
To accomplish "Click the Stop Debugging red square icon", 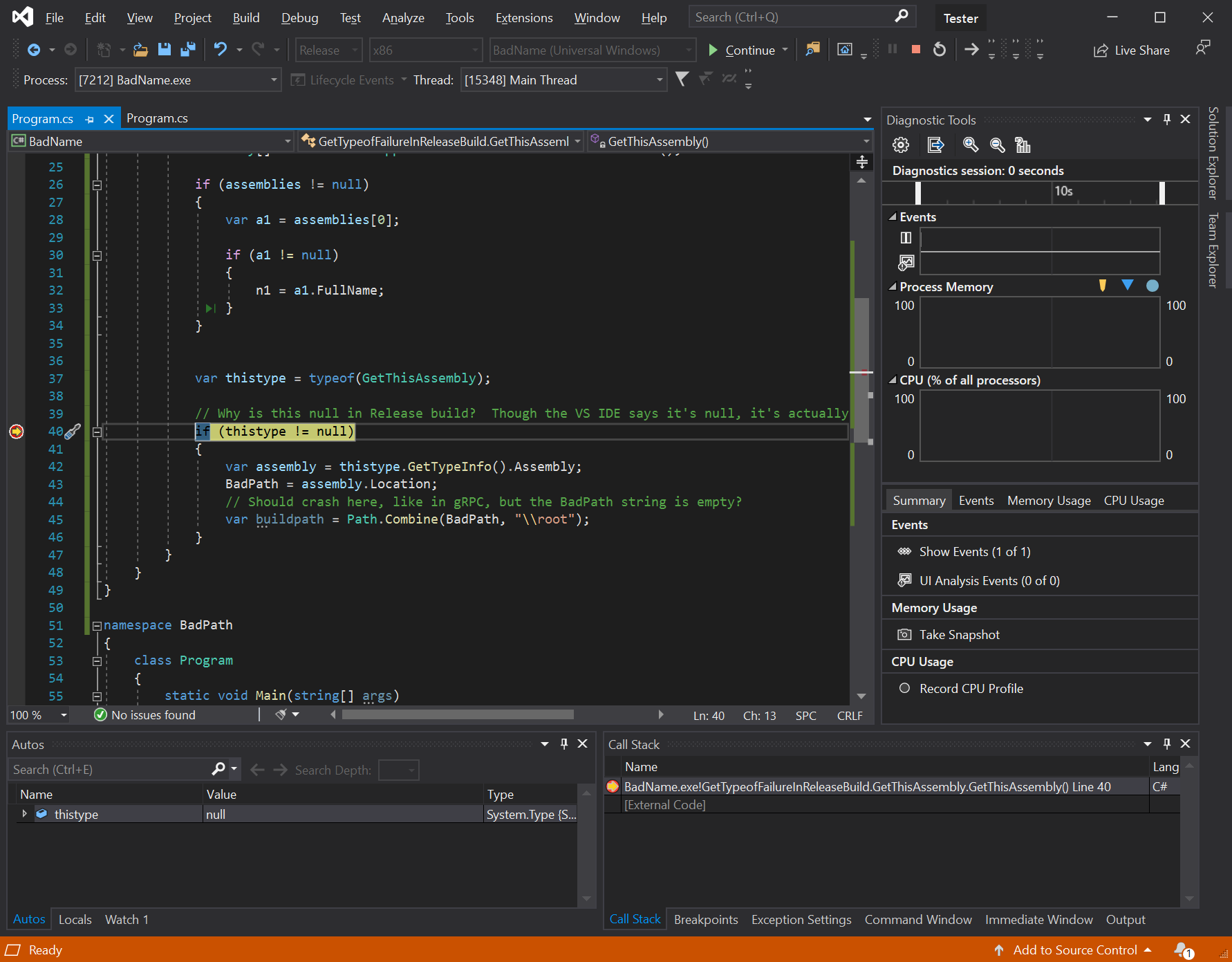I will [x=915, y=50].
